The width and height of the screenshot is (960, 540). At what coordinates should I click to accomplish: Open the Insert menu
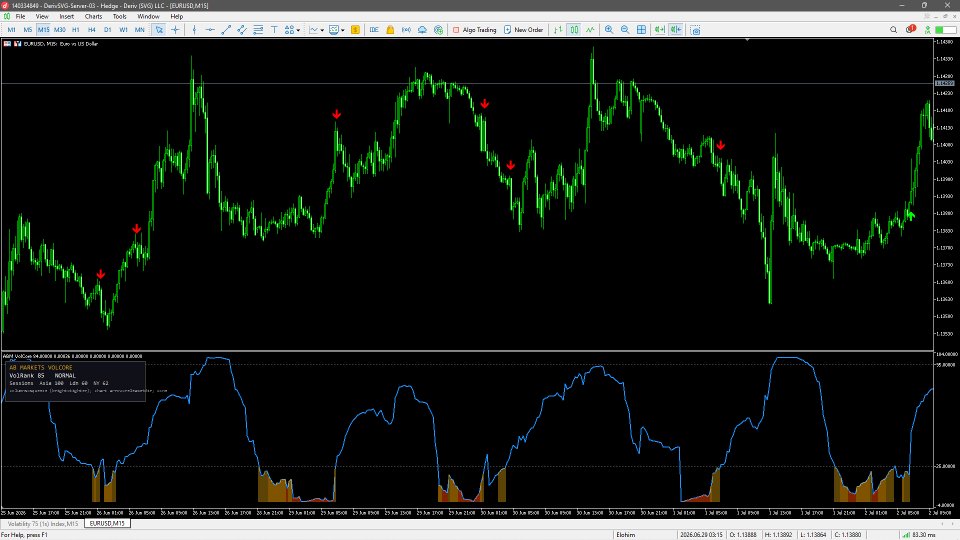click(x=66, y=17)
